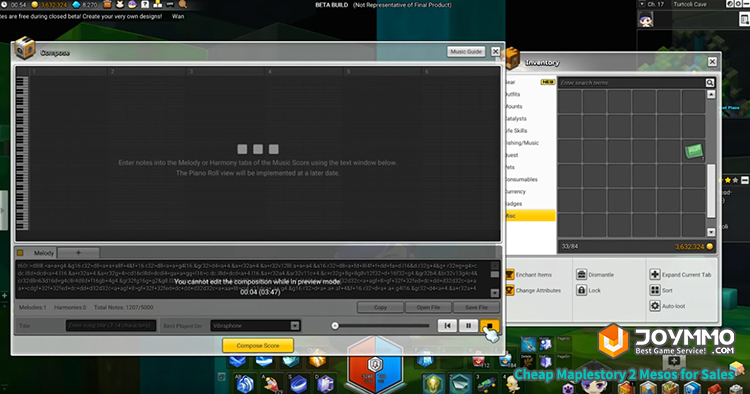This screenshot has width=750, height=394.
Task: Click the Open File button
Action: pos(428,307)
